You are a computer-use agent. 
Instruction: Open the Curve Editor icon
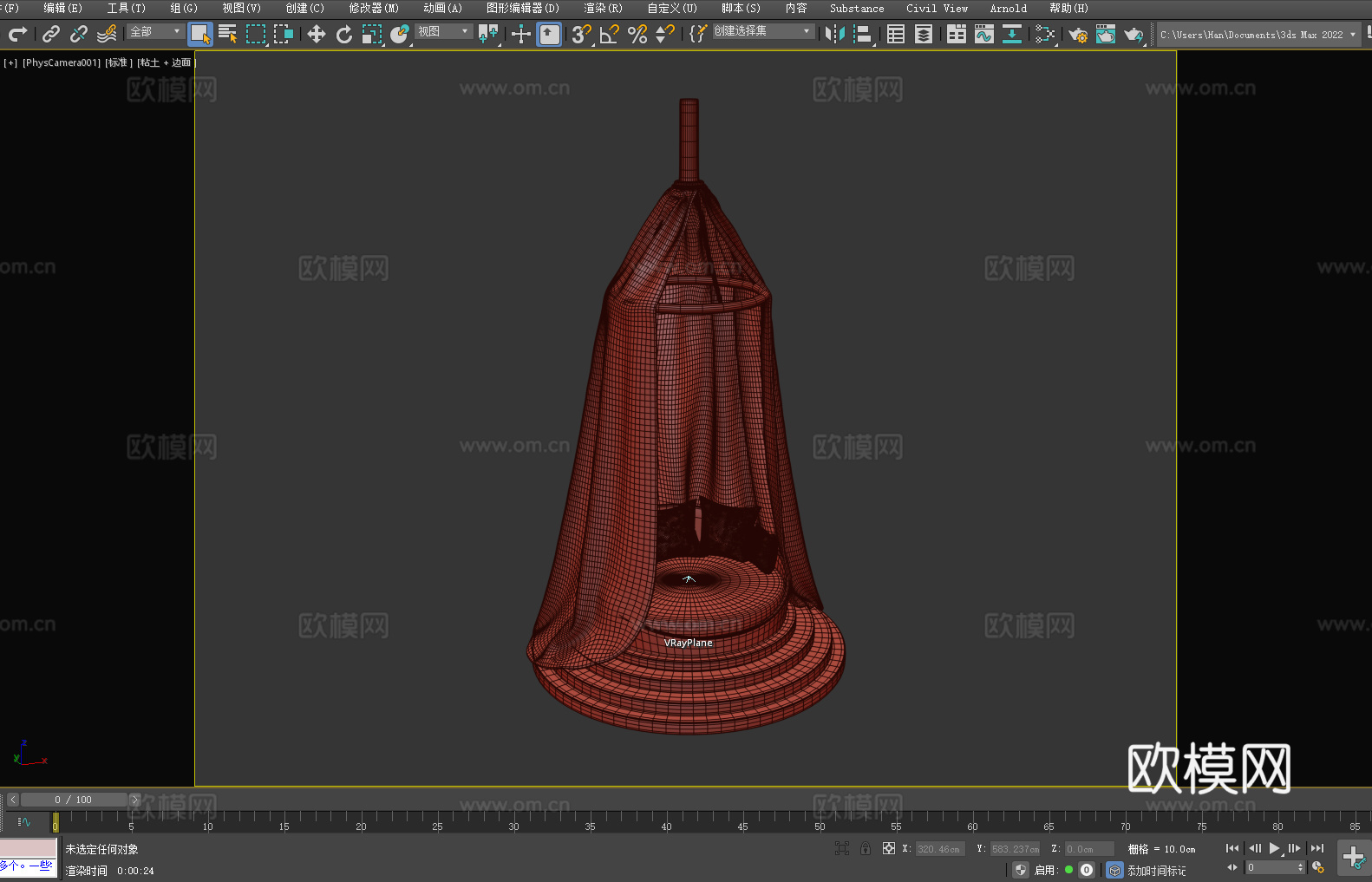pos(983,34)
